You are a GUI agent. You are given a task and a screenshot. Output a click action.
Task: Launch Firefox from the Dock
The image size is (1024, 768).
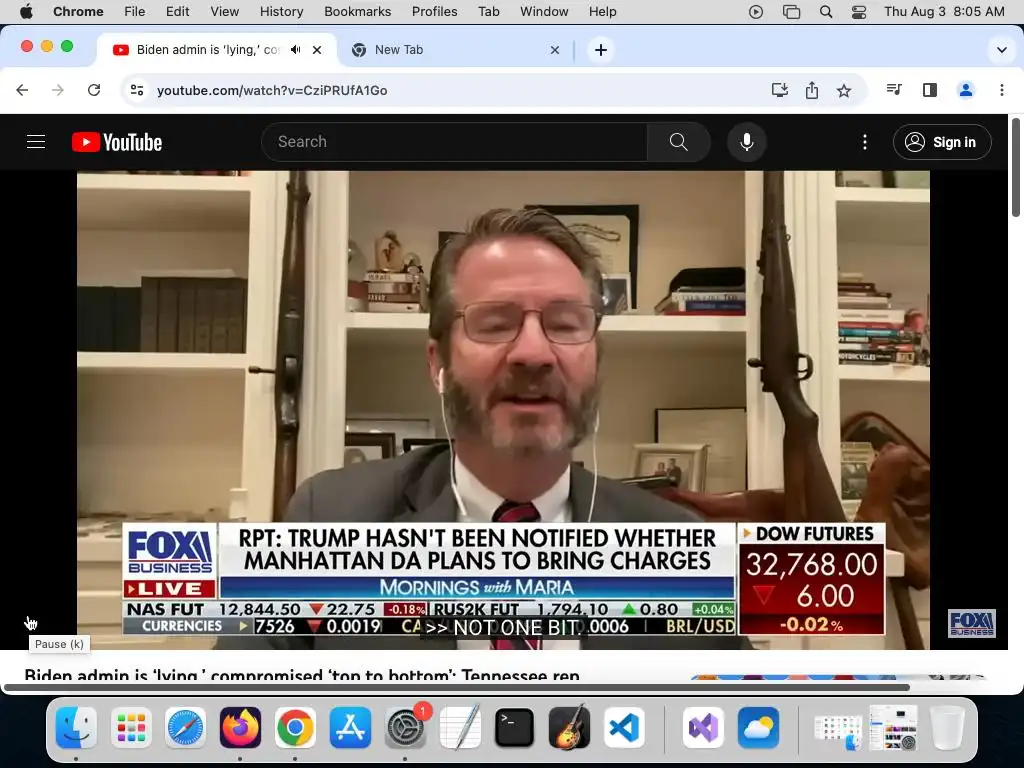240,727
